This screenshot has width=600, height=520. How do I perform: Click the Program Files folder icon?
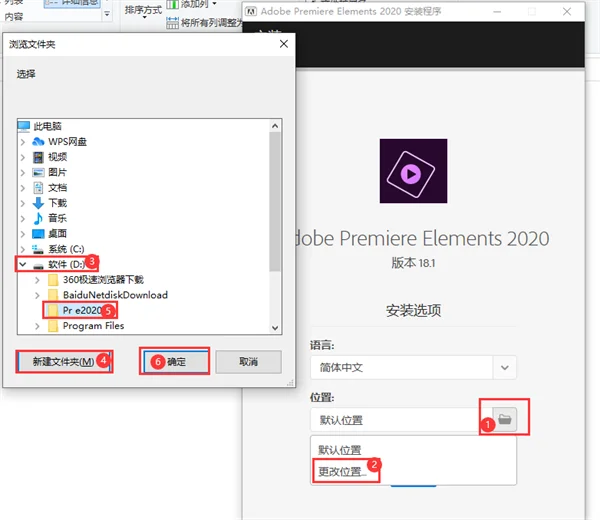coord(53,326)
